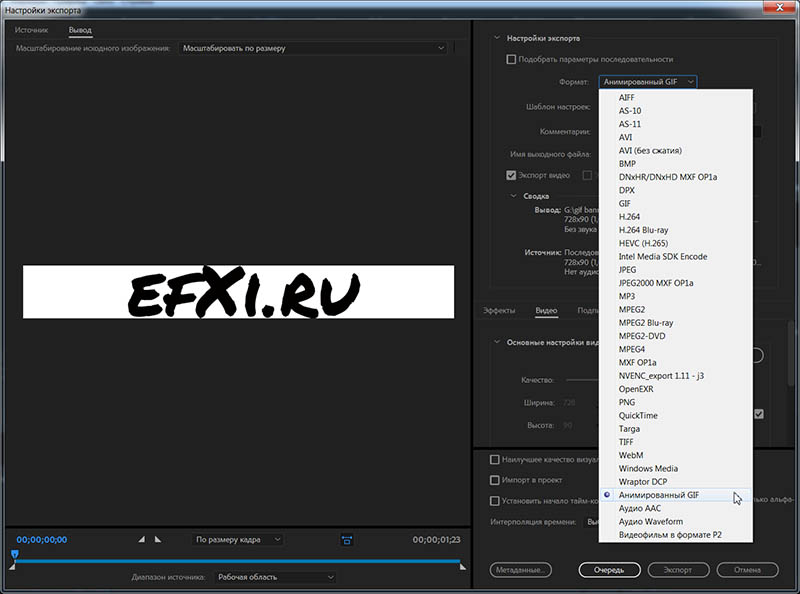
Task: Select WebM from the format list
Action: pos(676,455)
